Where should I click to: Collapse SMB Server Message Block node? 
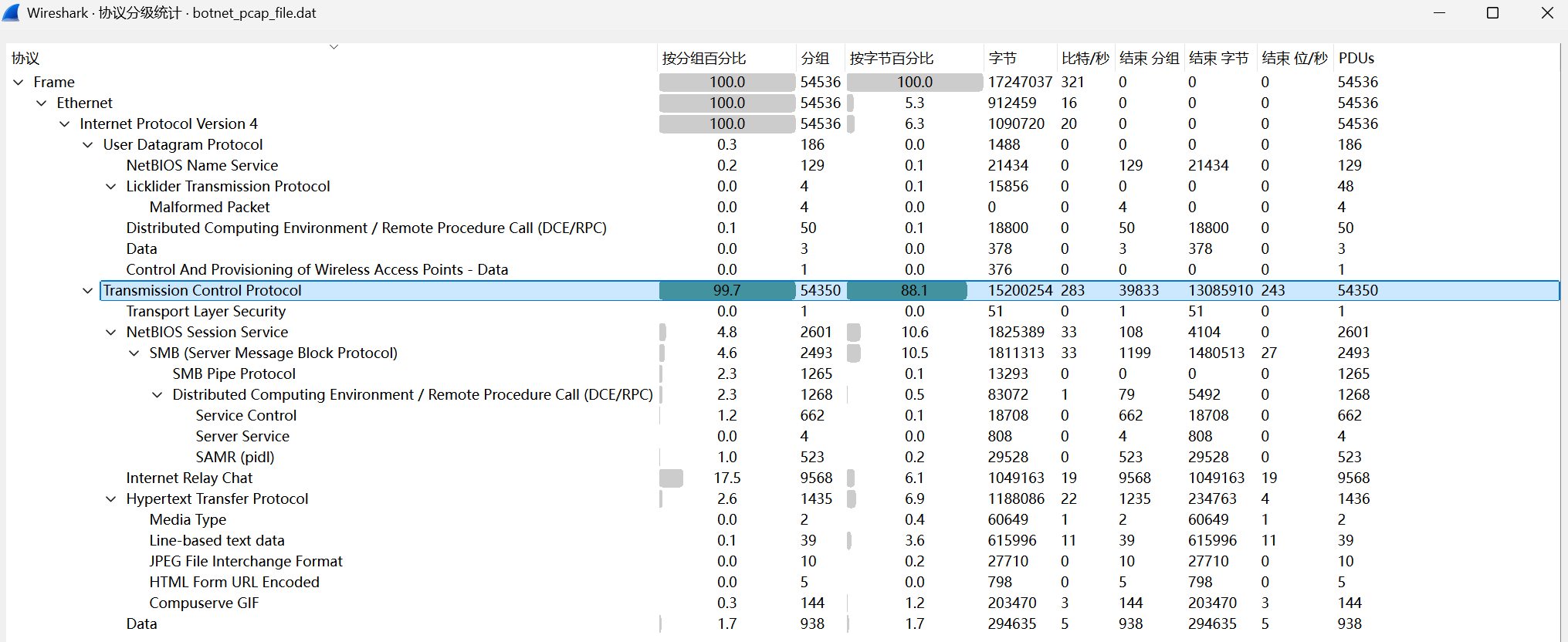click(134, 353)
